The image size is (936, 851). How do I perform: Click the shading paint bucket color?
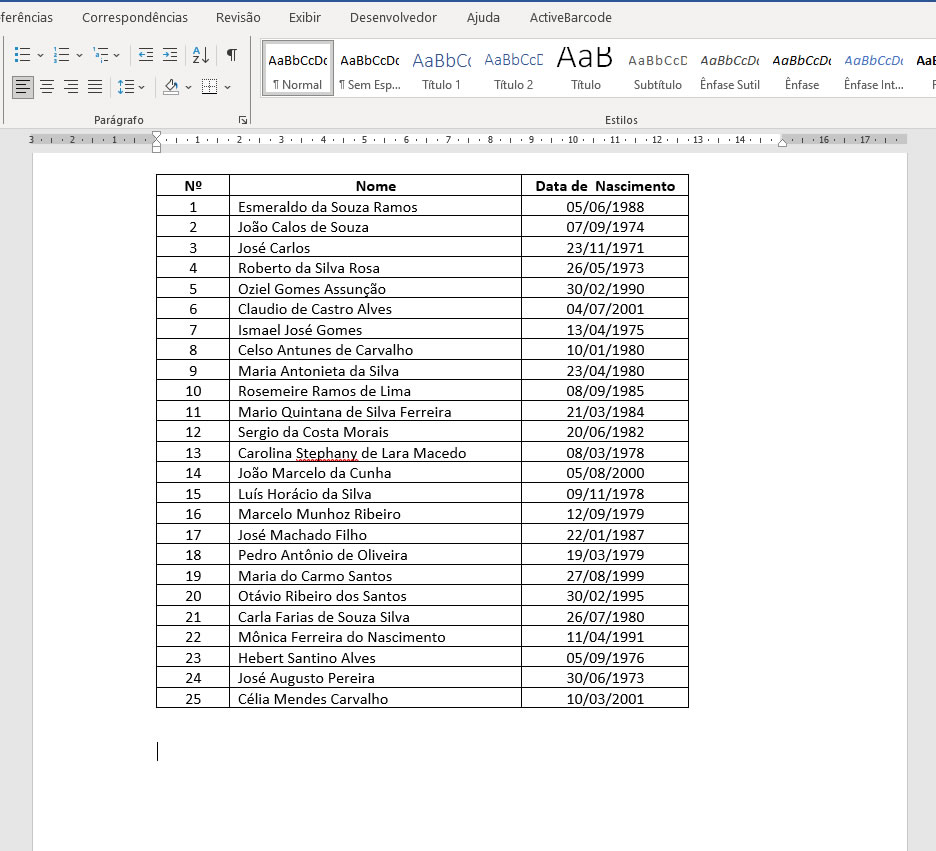(x=171, y=87)
